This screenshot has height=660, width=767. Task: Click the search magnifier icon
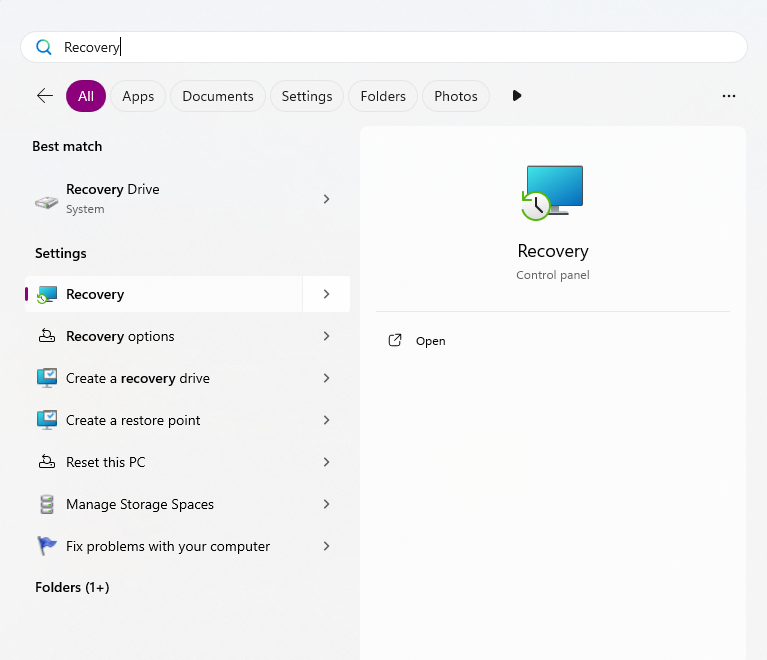(44, 47)
